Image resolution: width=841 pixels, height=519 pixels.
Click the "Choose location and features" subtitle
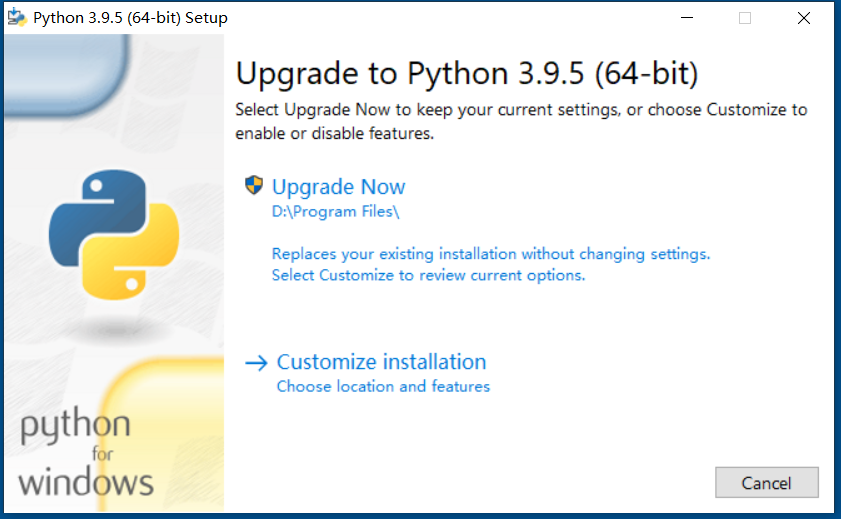(383, 387)
